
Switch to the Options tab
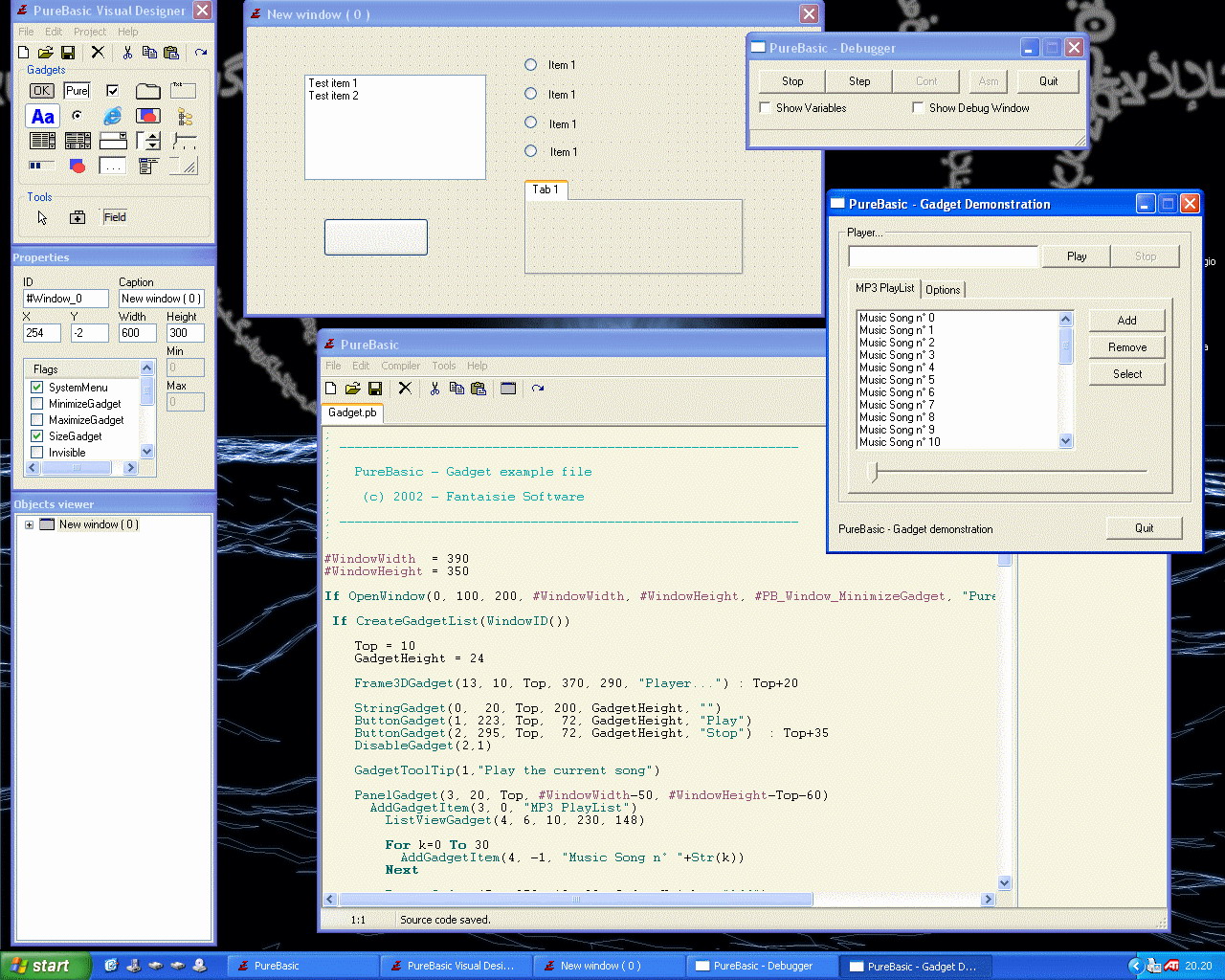pos(943,290)
